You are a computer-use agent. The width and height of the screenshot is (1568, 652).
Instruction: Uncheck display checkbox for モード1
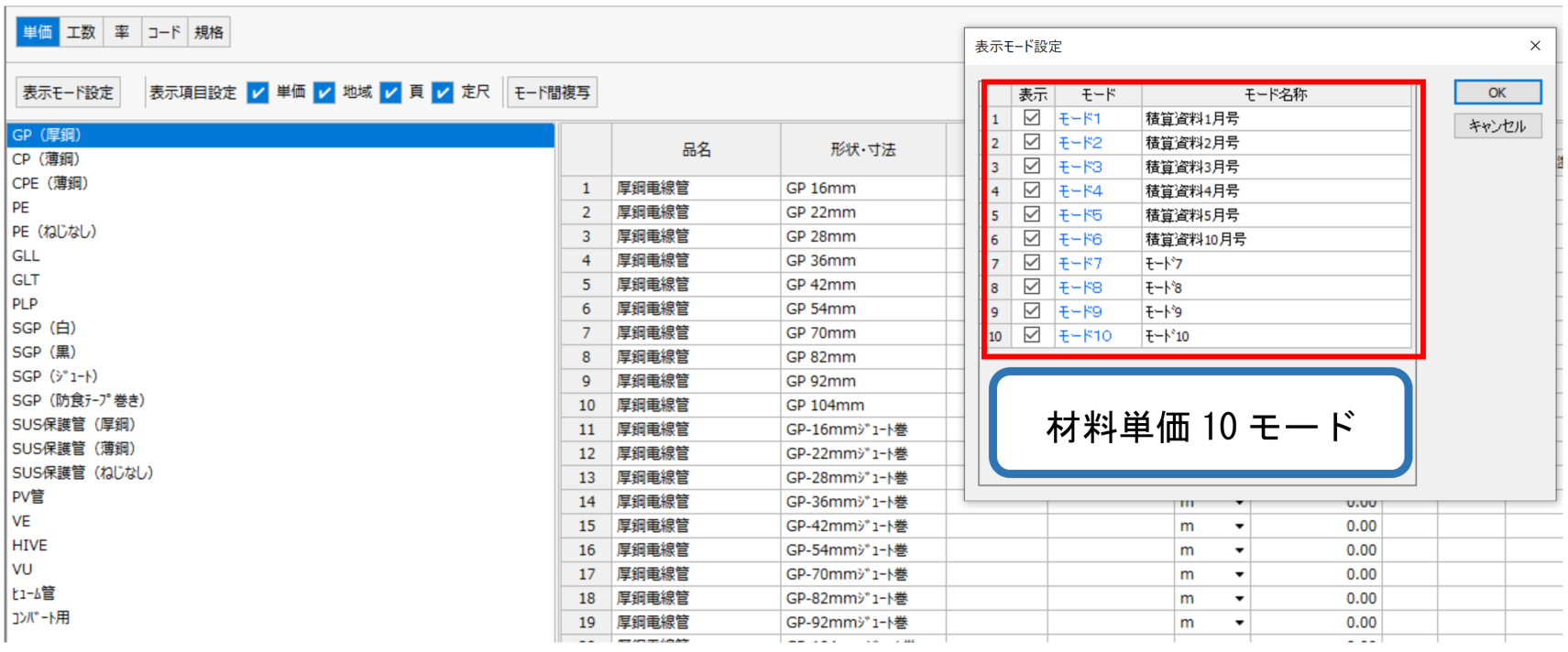pos(1032,118)
